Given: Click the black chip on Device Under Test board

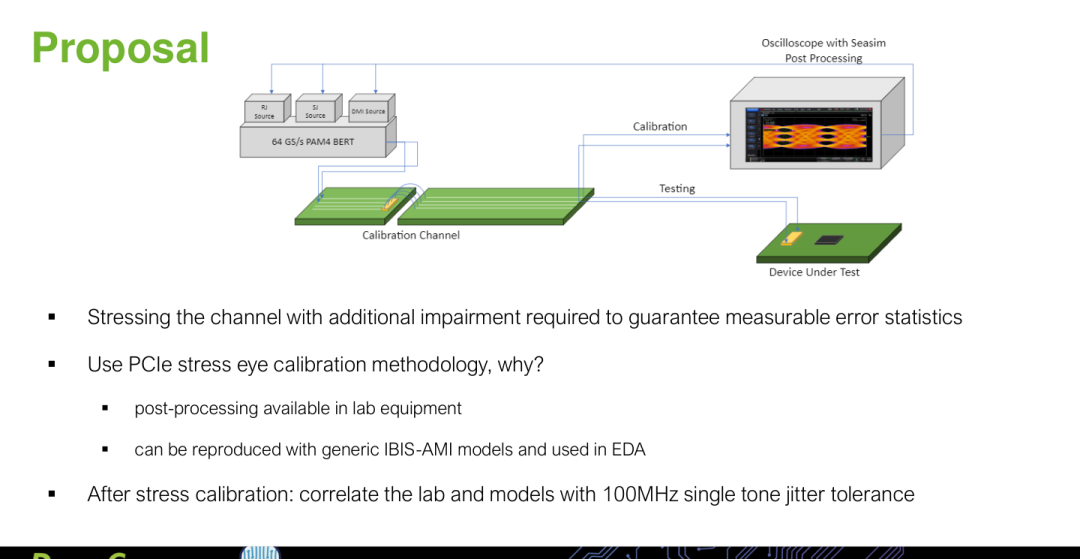Looking at the screenshot, I should click(830, 240).
